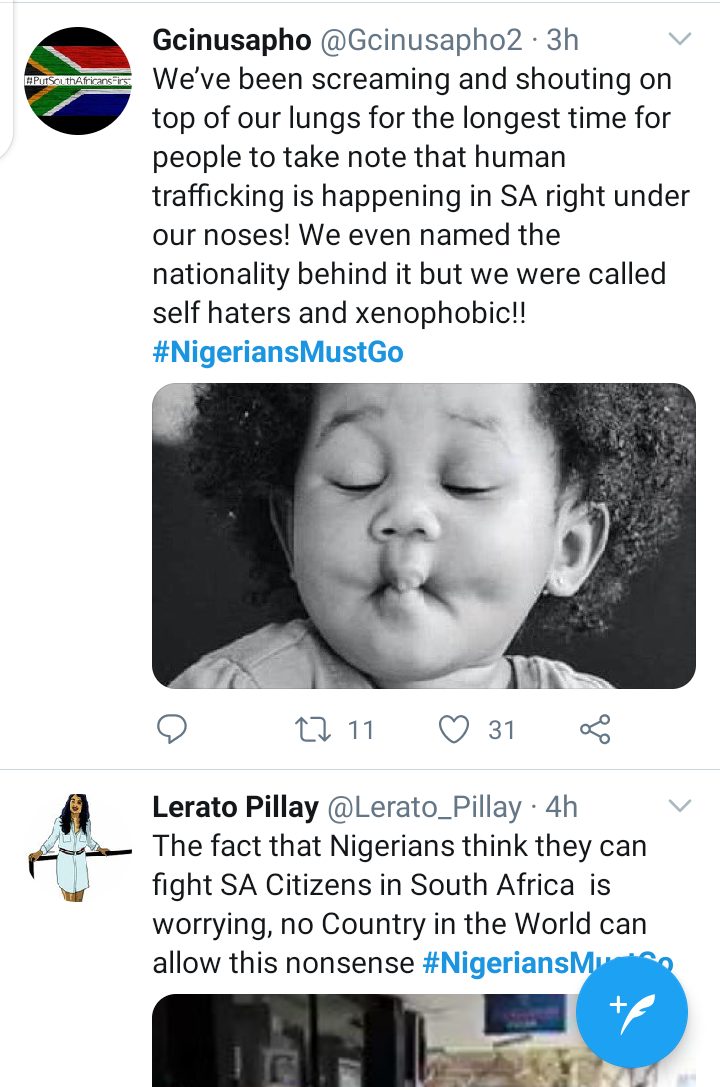Open the image in Lerato Pillay's tweet
This screenshot has height=1087, width=720.
point(360,1040)
